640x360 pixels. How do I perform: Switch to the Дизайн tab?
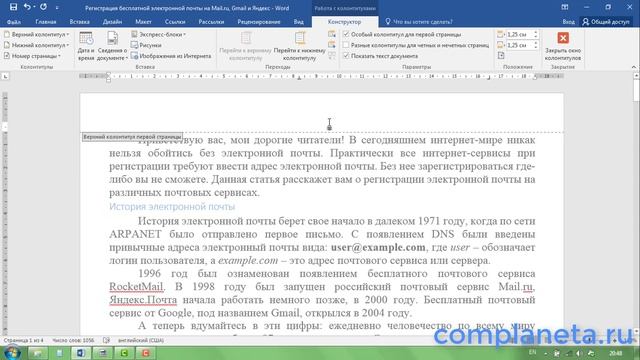pyautogui.click(x=112, y=22)
